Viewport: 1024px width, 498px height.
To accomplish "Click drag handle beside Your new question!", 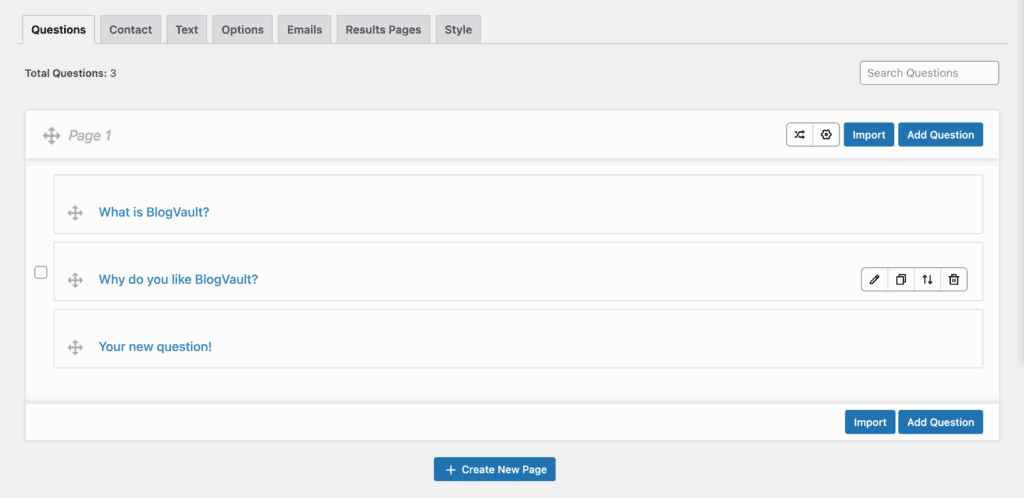I will [75, 347].
